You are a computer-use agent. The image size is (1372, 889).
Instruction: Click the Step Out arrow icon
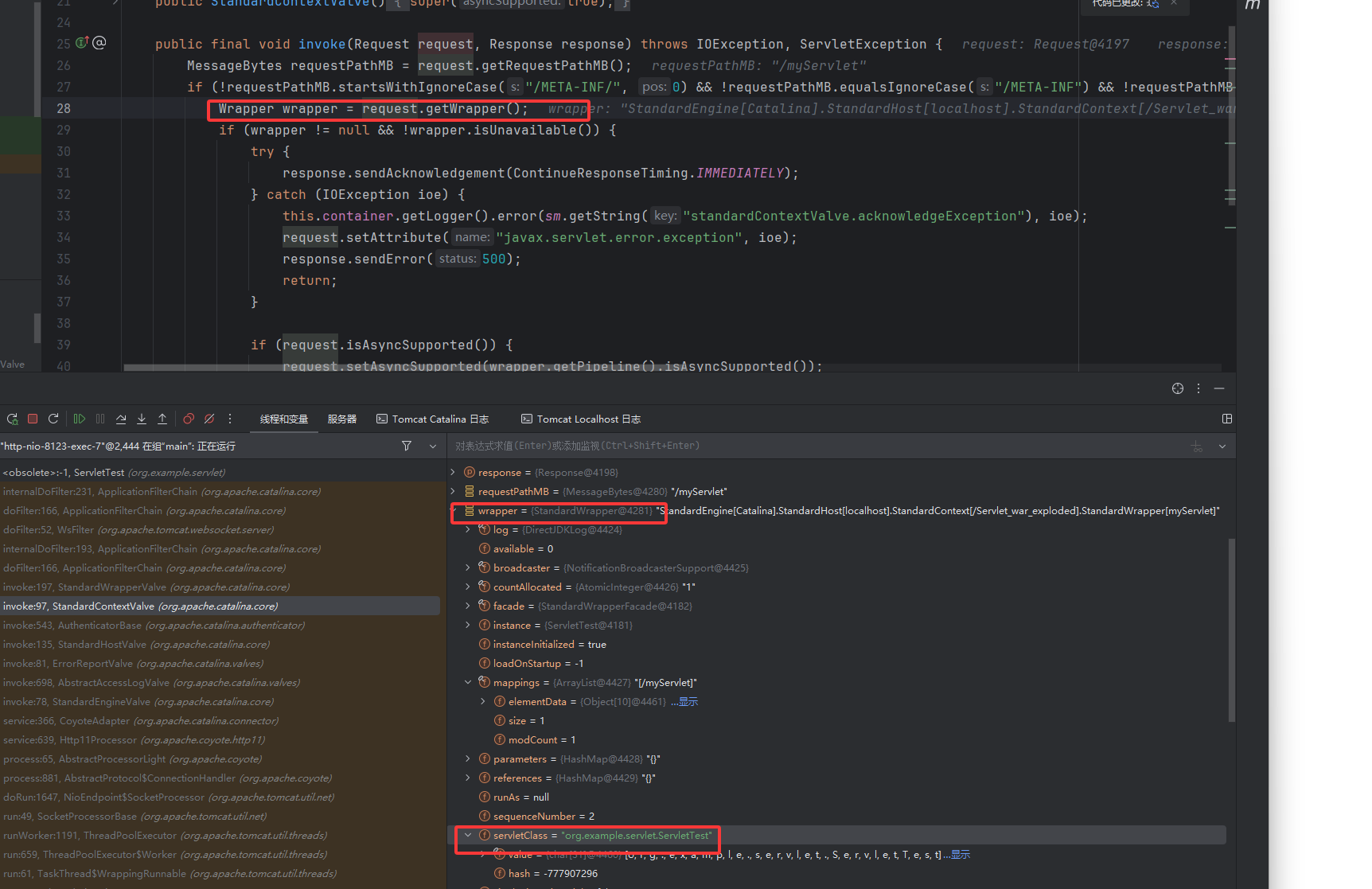point(162,419)
